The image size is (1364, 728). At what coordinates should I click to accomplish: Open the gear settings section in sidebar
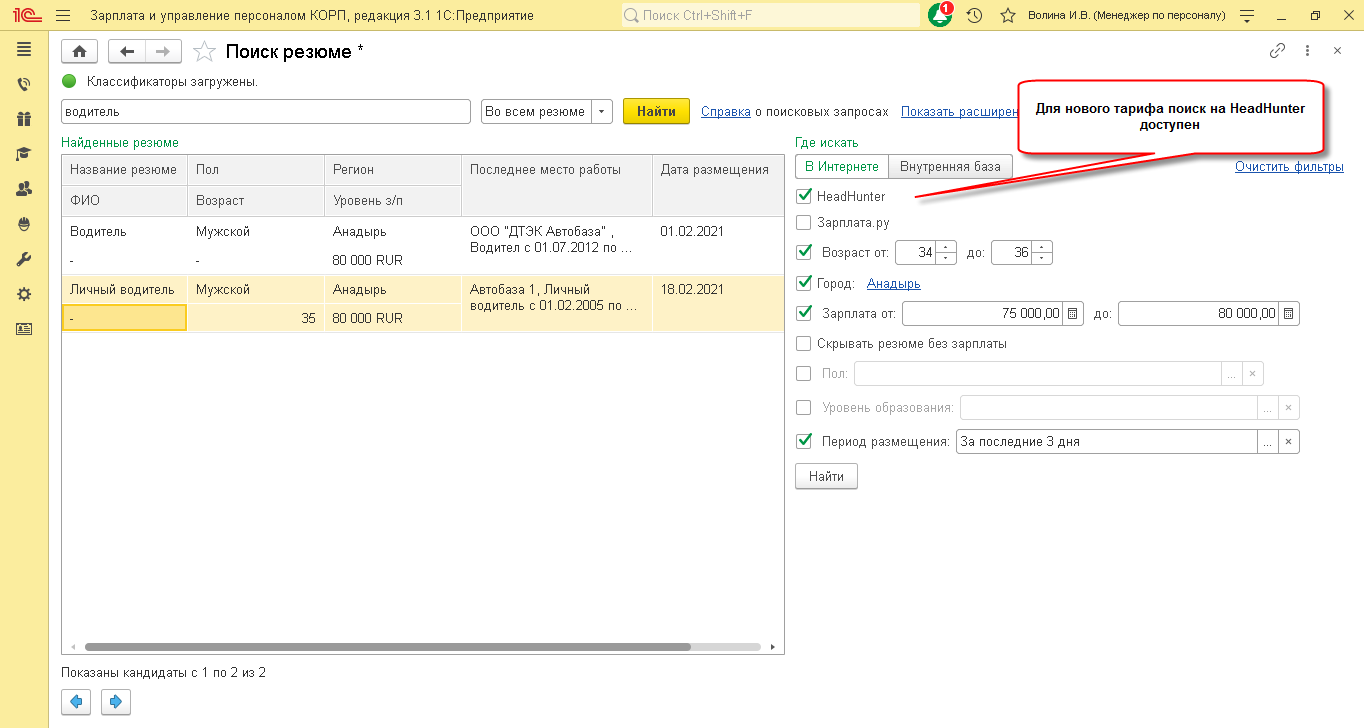(x=24, y=294)
